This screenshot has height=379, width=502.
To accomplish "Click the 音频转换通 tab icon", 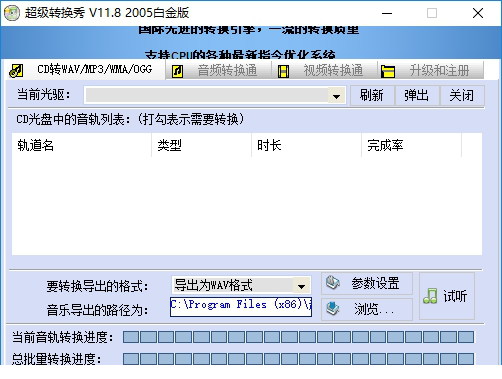I will click(x=177, y=71).
